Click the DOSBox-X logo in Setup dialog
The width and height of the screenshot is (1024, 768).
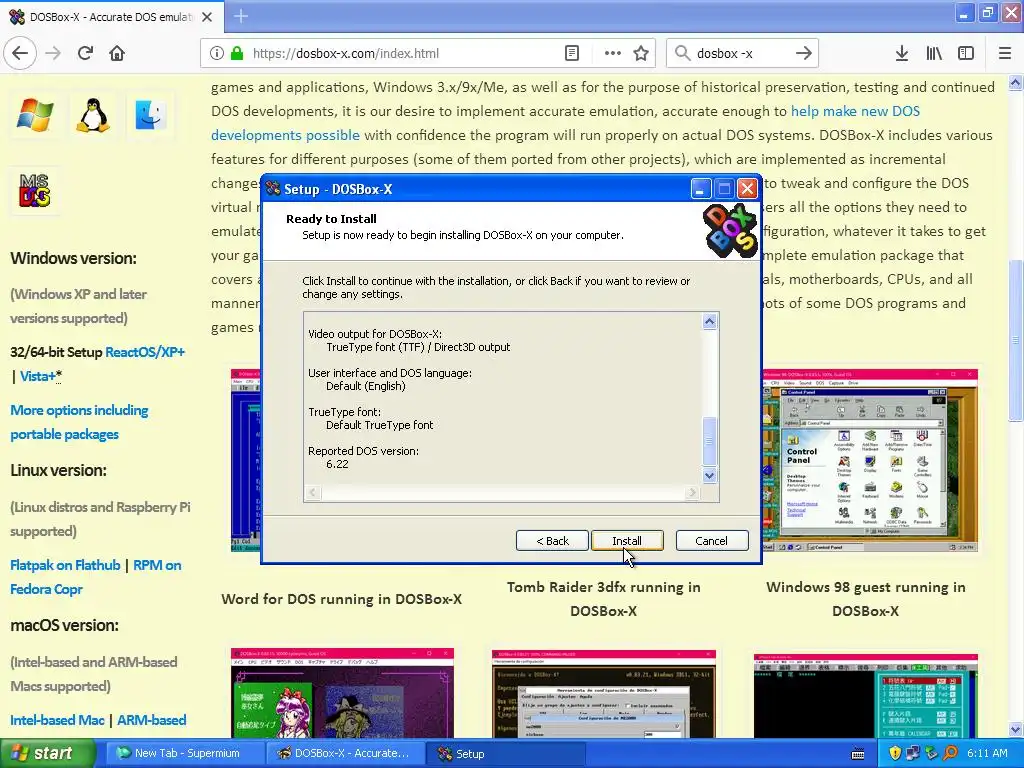tap(729, 231)
